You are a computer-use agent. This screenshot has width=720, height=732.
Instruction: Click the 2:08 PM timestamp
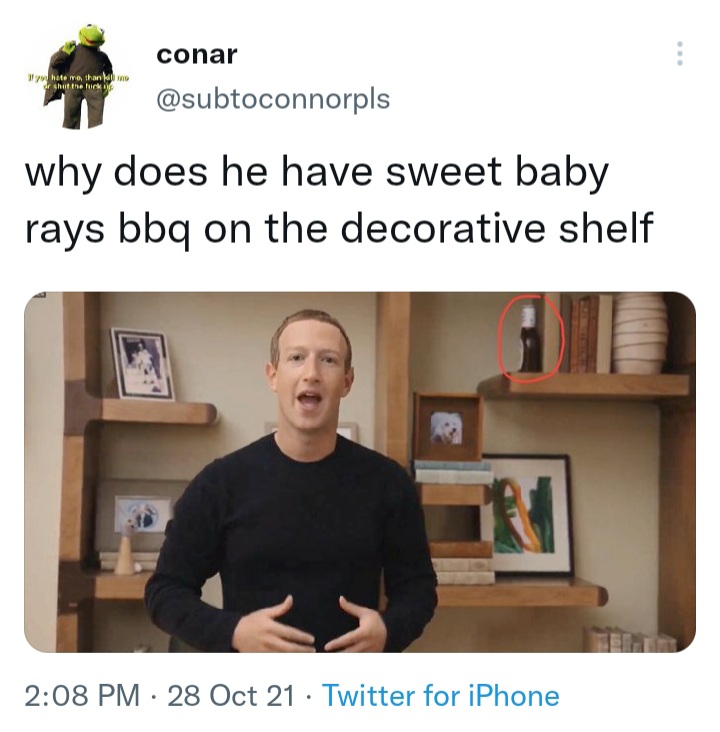tap(82, 696)
